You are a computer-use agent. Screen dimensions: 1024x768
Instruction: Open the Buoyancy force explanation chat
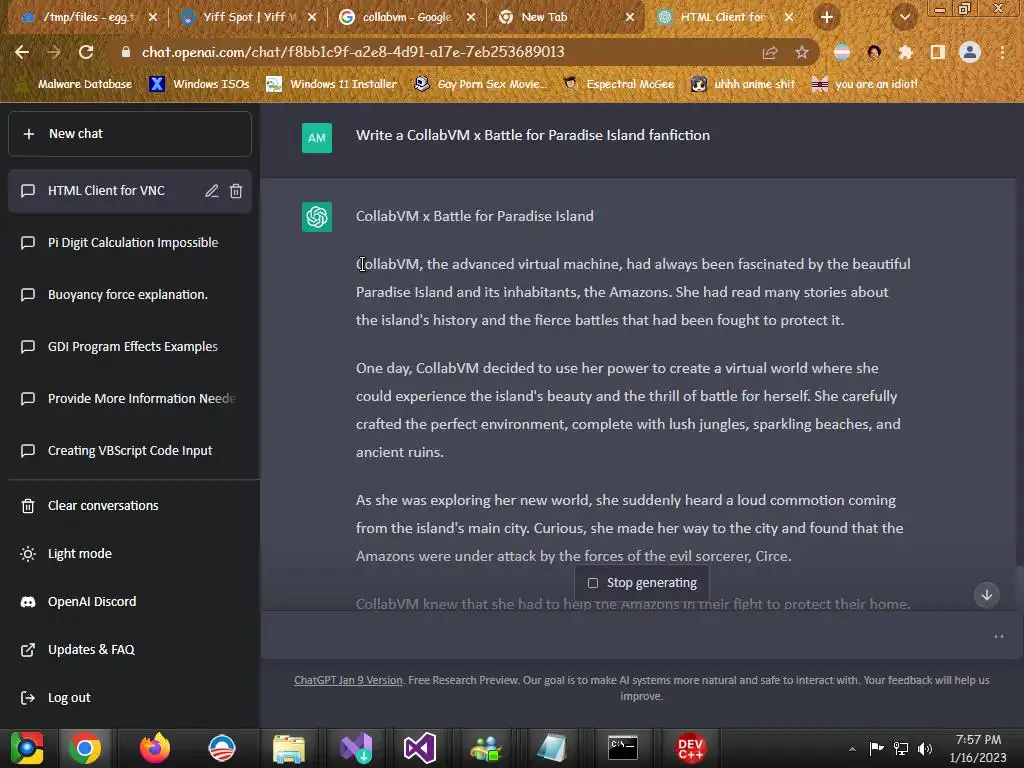tap(129, 295)
